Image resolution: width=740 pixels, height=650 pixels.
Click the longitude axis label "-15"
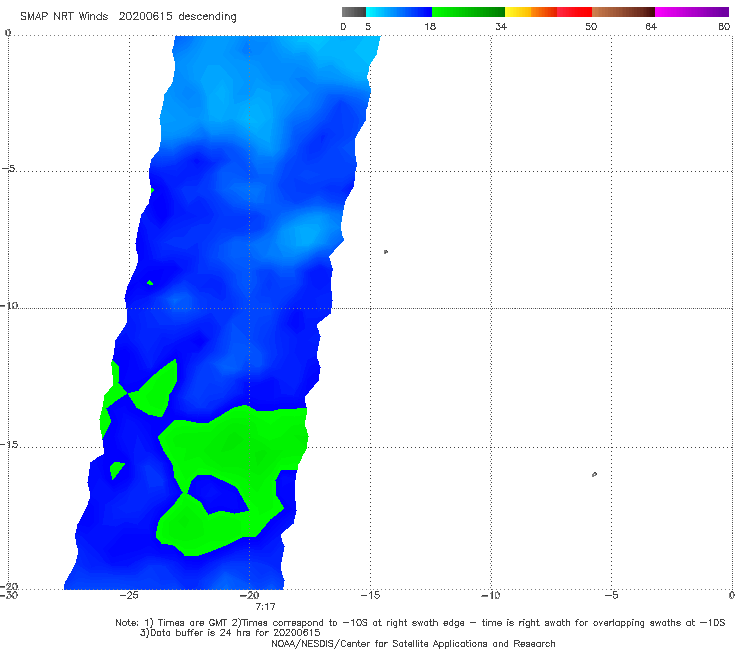(x=370, y=596)
